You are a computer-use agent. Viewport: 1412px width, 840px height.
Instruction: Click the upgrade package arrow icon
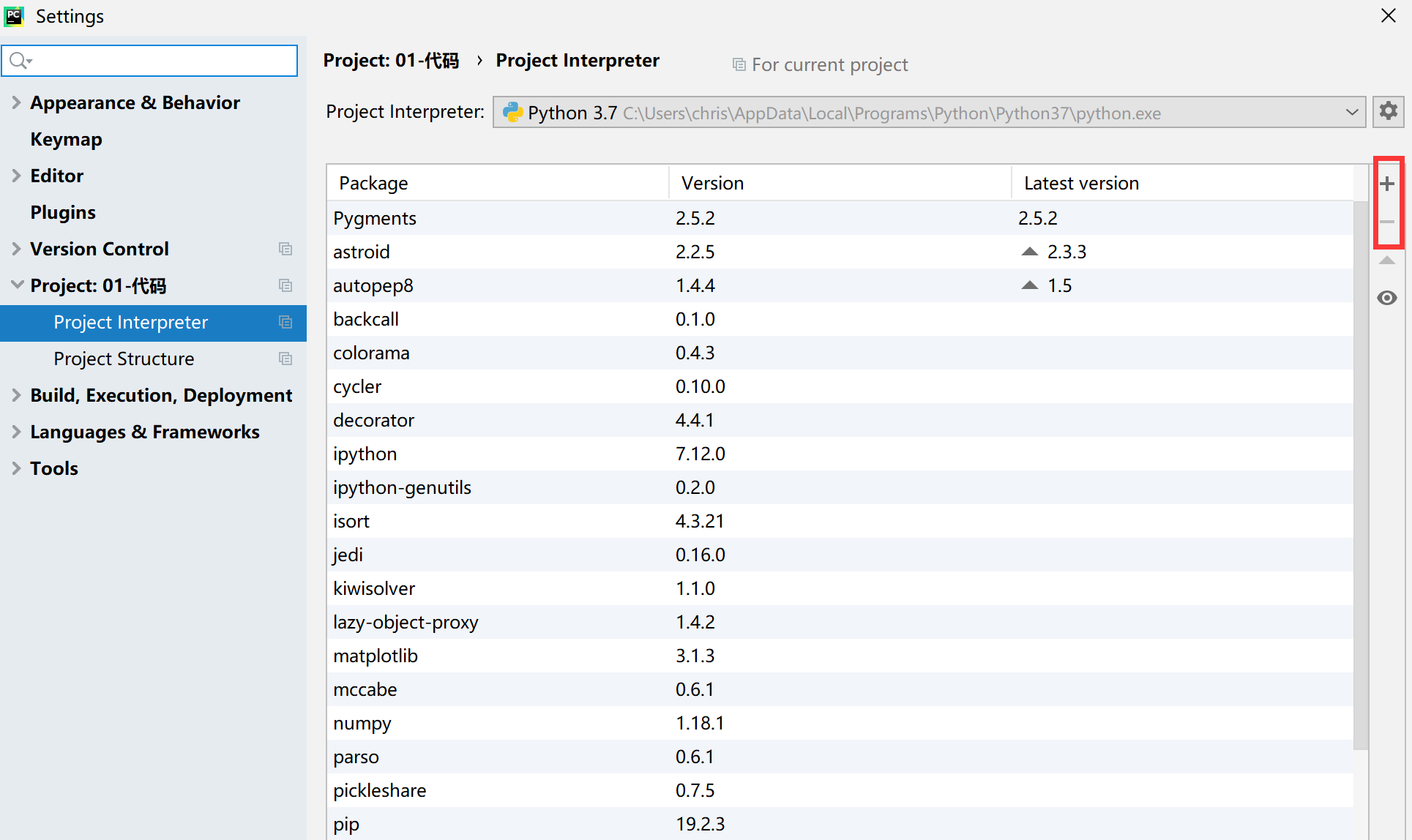(x=1387, y=260)
